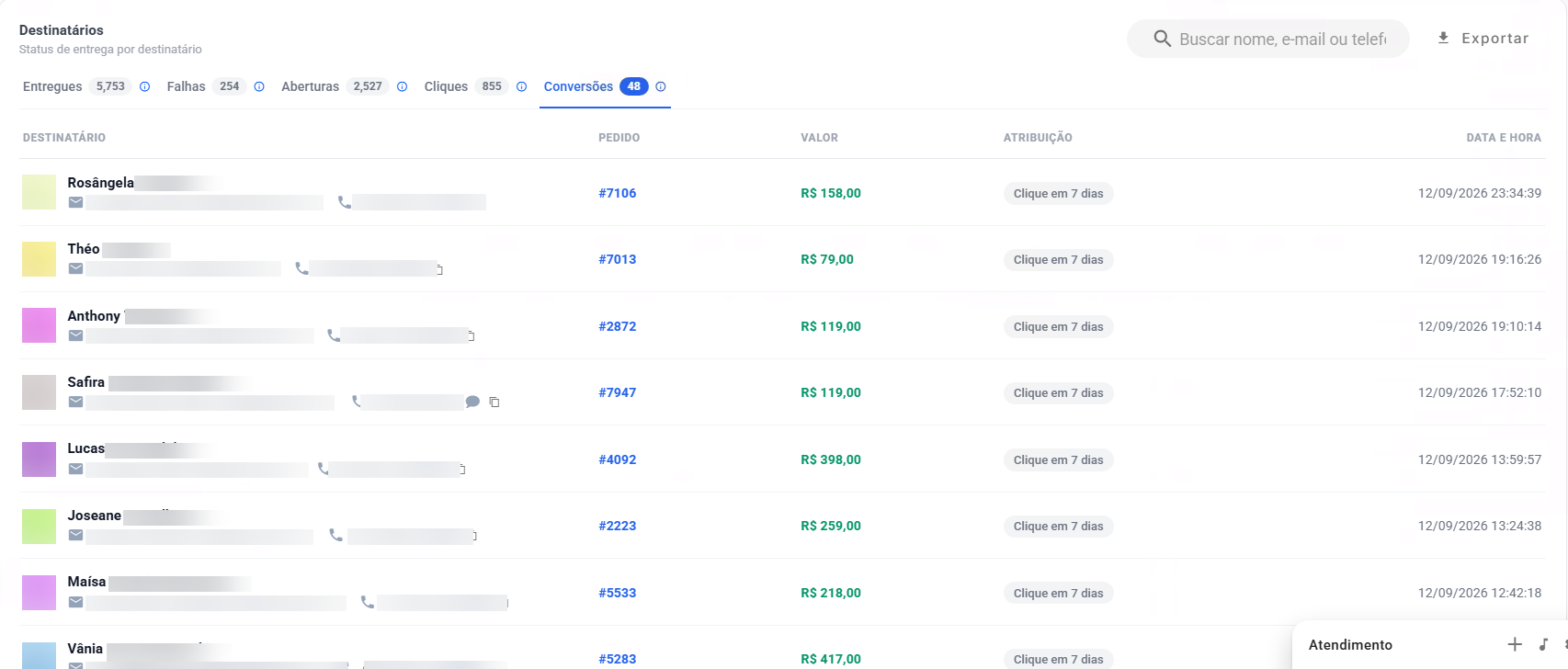Screen dimensions: 1568x669
Task: Export the recipients list with Exportar
Action: 1483,39
